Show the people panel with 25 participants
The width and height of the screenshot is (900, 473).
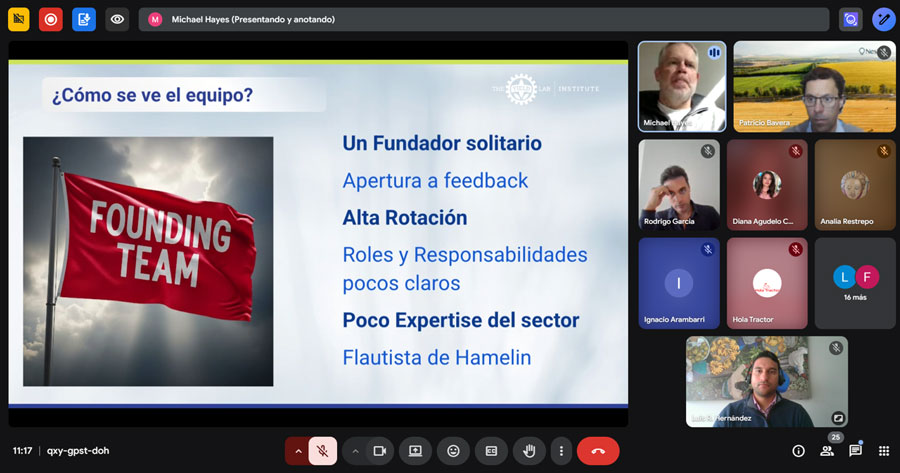827,451
